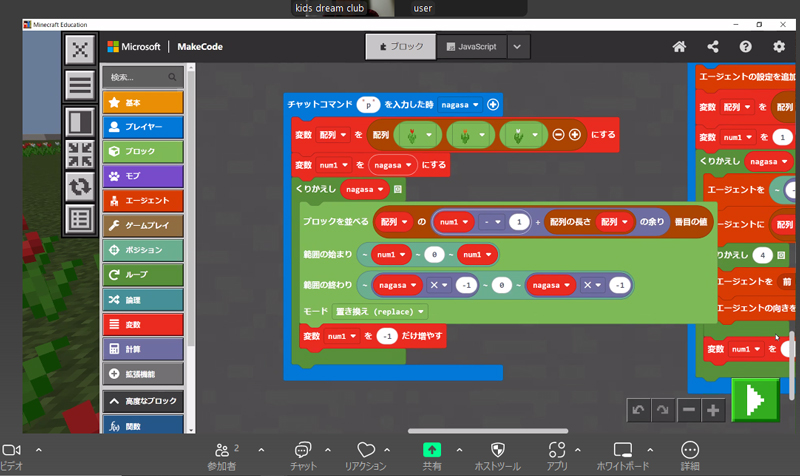Click the workspace horizontal scrollbar
The height and width of the screenshot is (476, 800).
tap(488, 431)
